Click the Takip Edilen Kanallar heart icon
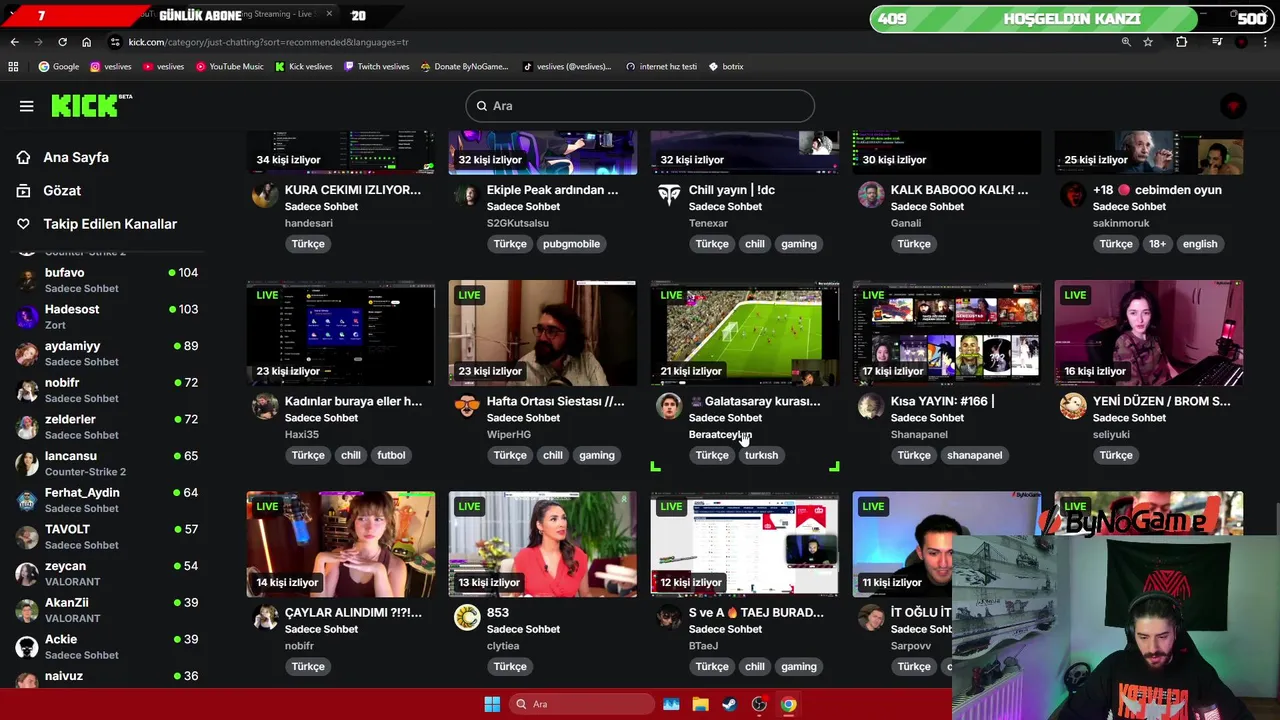Viewport: 1280px width, 720px height. pos(24,224)
